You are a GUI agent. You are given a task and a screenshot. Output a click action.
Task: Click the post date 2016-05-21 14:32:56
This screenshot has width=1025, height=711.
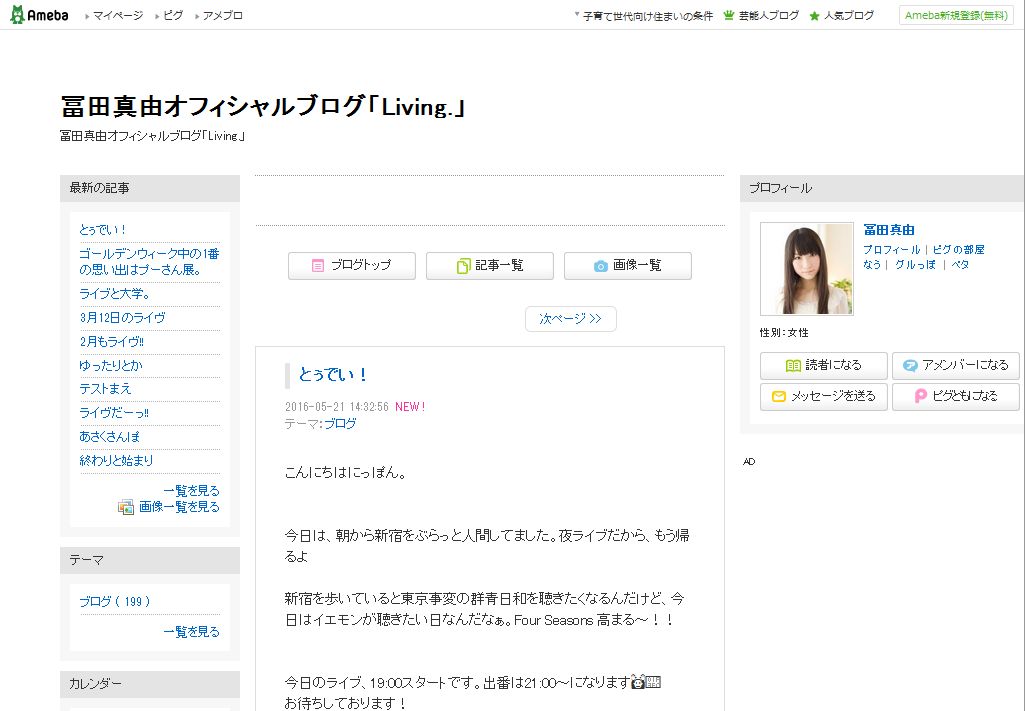[337, 406]
